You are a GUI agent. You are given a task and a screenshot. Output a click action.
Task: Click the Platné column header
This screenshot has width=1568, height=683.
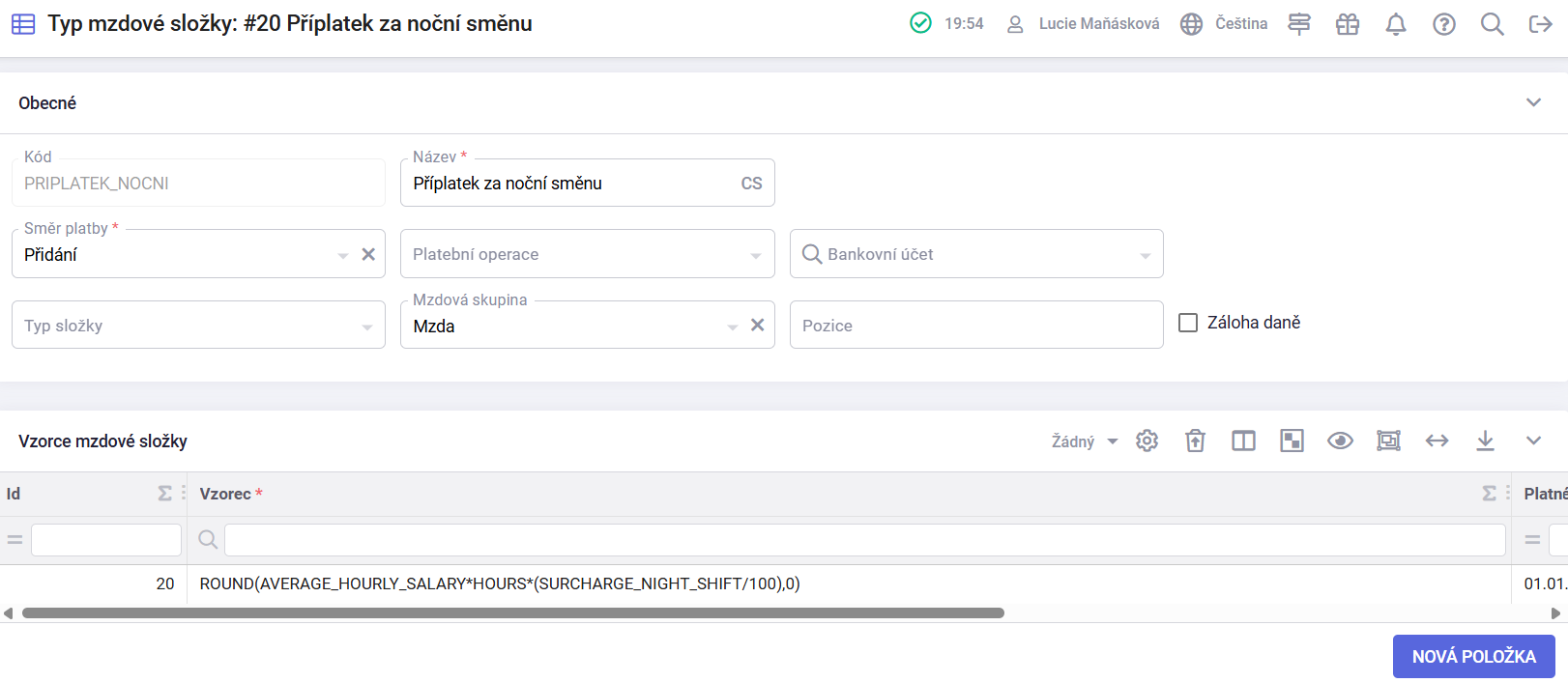(x=1541, y=494)
